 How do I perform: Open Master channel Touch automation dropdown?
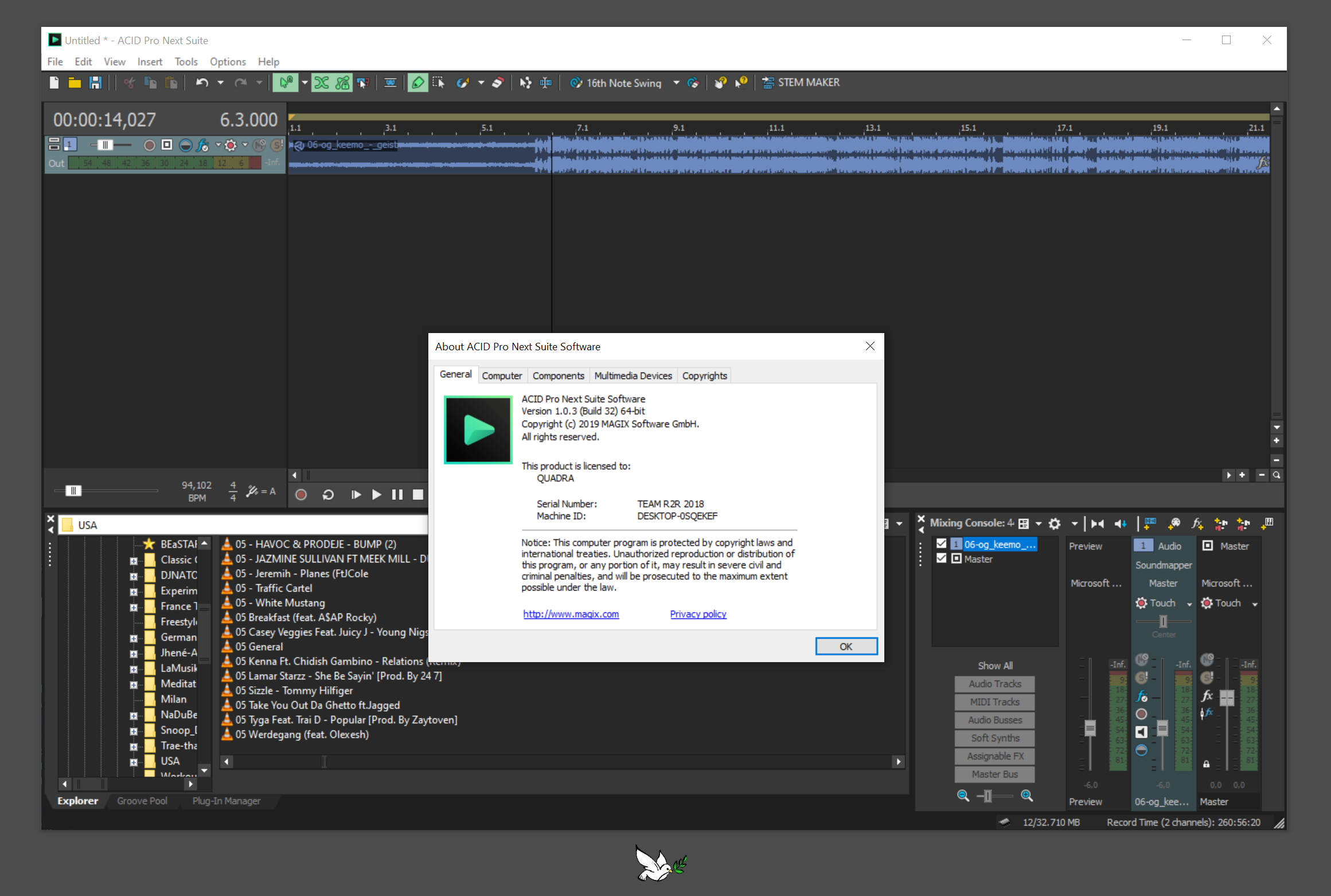[1255, 604]
